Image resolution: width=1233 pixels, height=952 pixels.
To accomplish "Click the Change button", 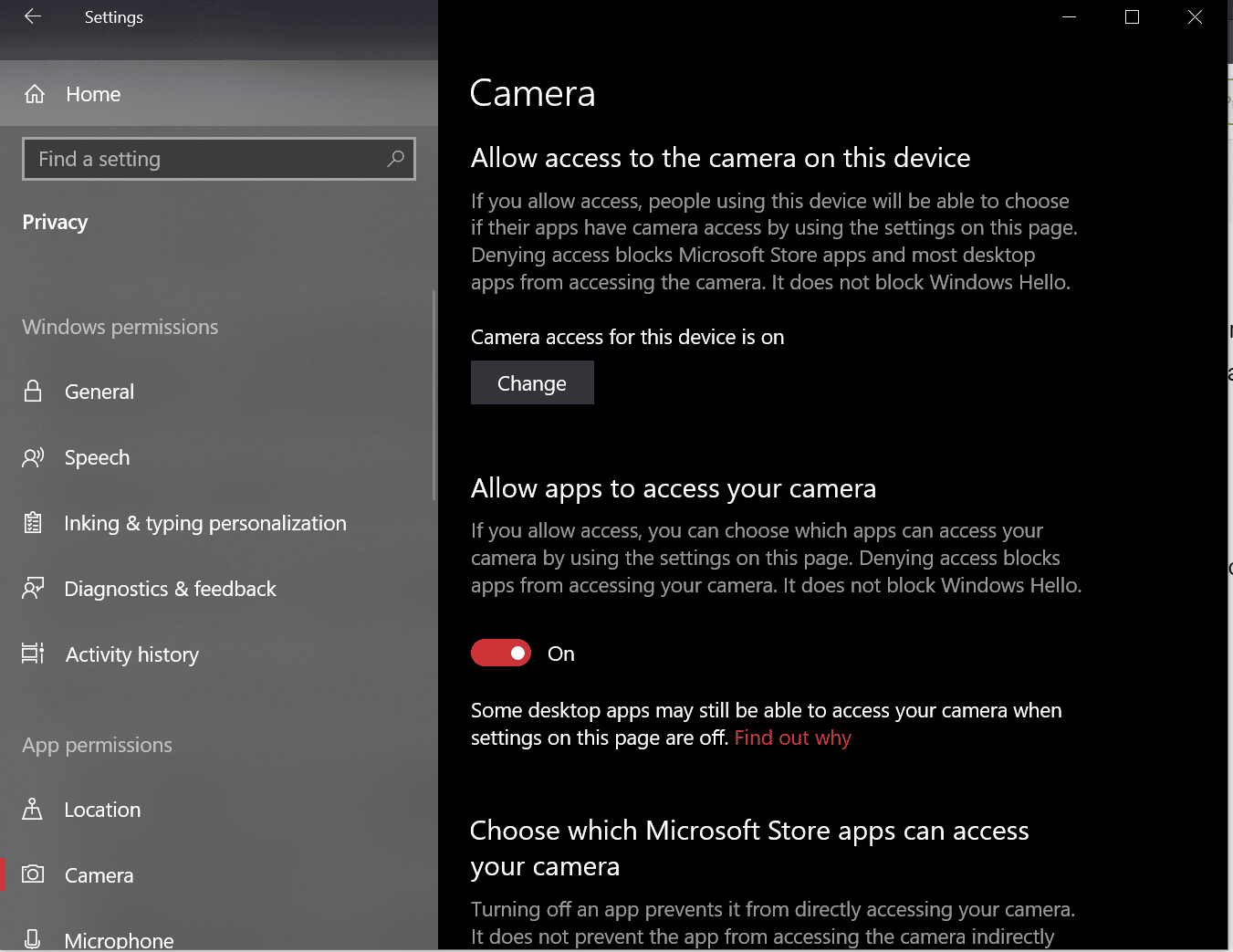I will click(x=532, y=383).
